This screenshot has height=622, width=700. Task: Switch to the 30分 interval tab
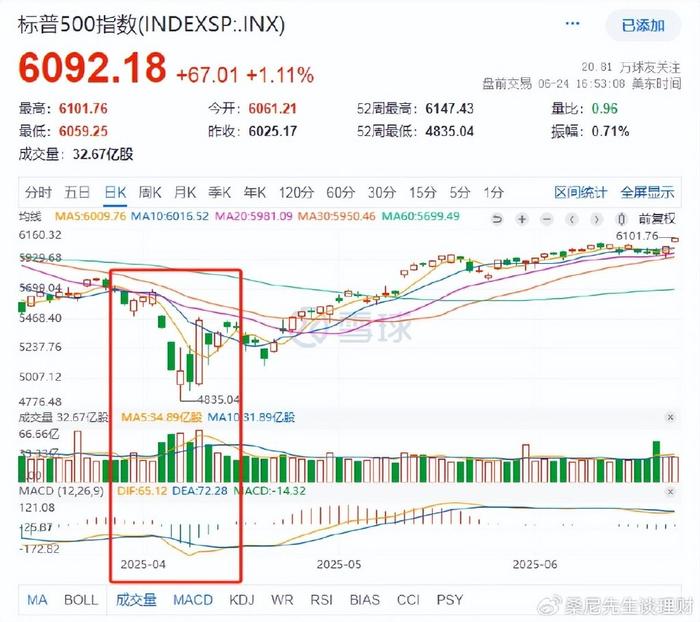[x=382, y=192]
